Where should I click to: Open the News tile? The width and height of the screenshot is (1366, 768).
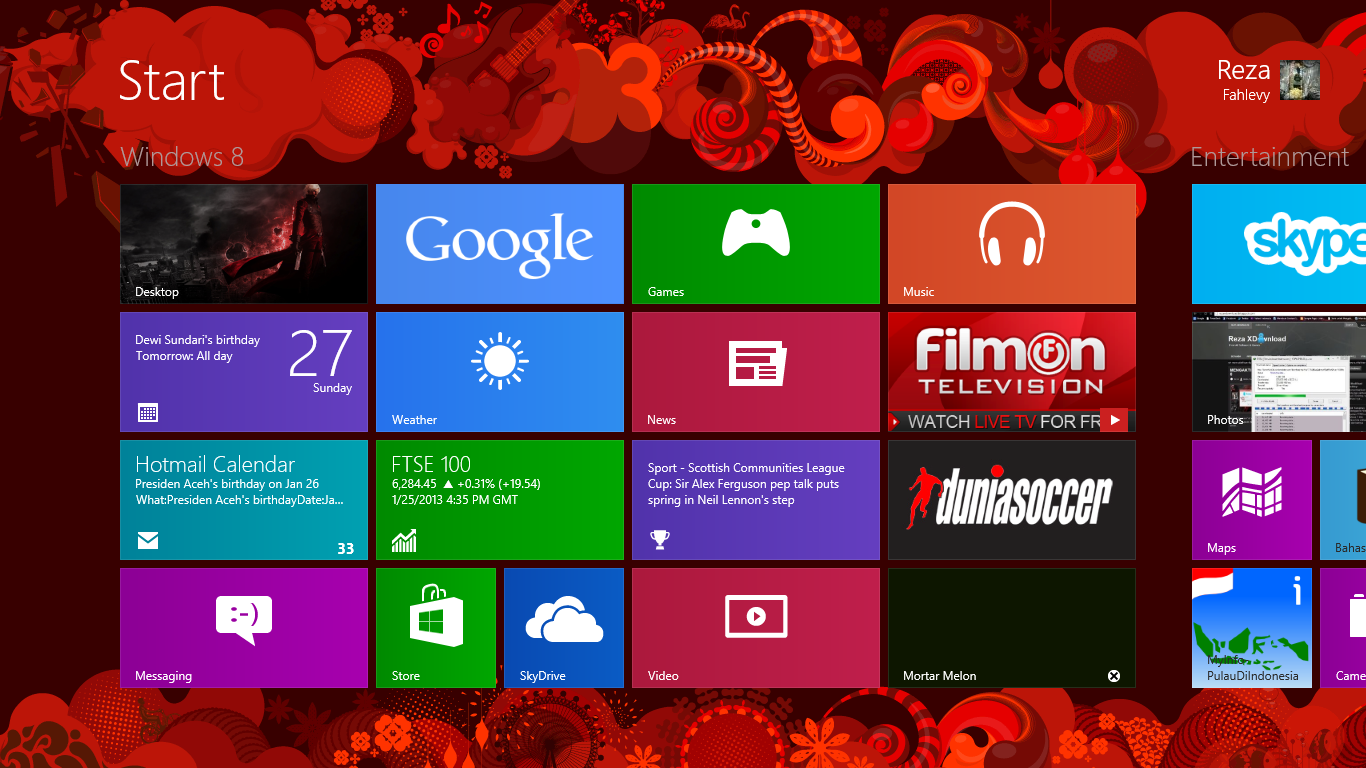756,372
